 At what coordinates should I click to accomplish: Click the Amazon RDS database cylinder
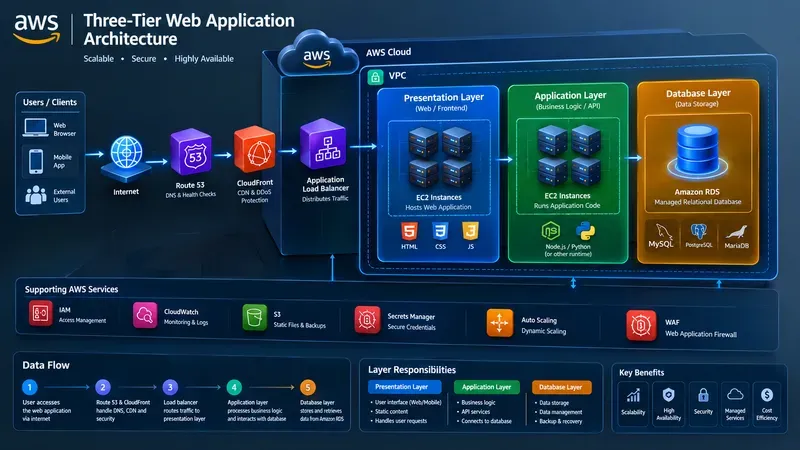[x=697, y=150]
